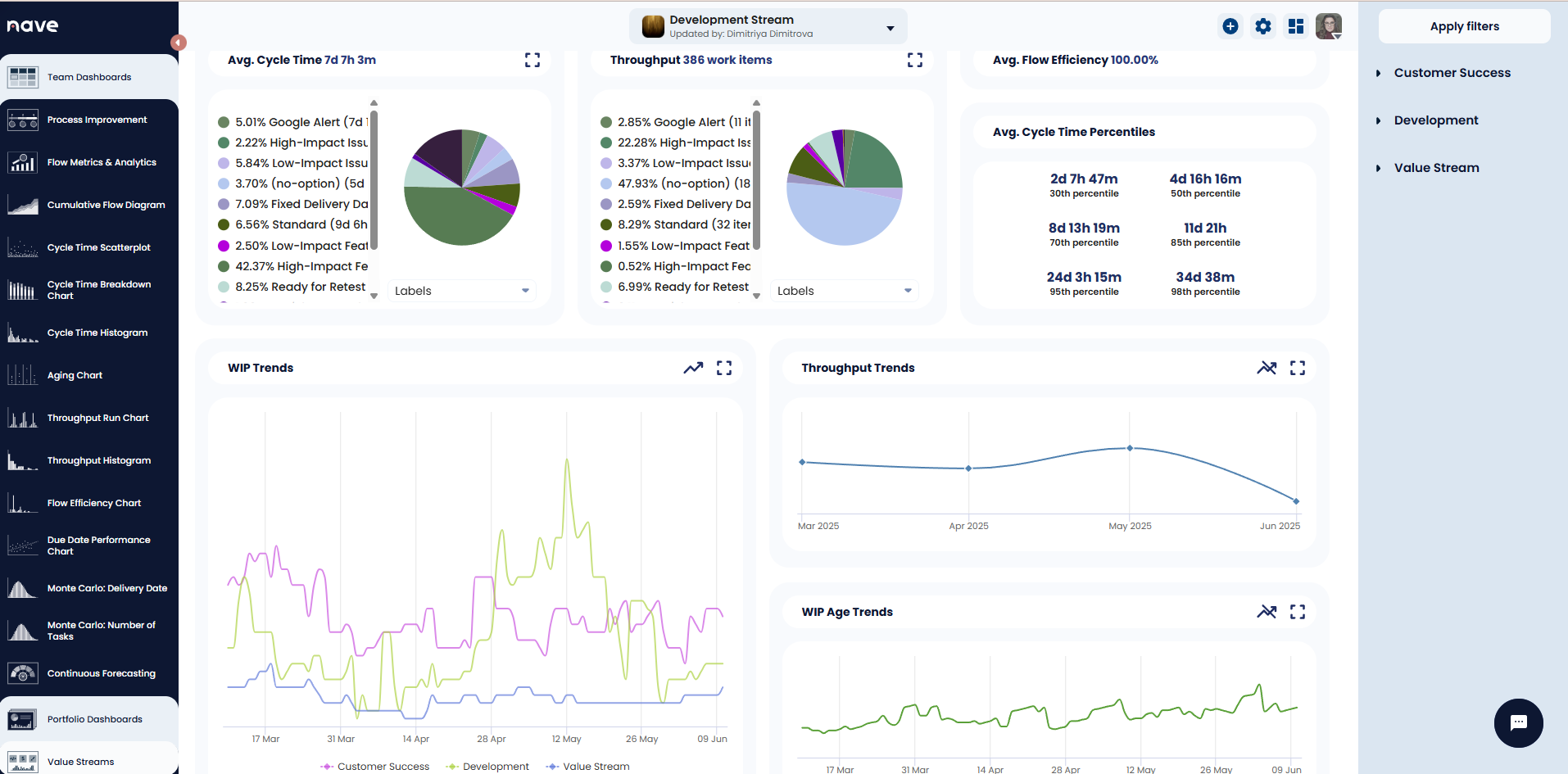This screenshot has height=774, width=1568.
Task: Click the dashboard grid layout icon
Action: (1295, 26)
